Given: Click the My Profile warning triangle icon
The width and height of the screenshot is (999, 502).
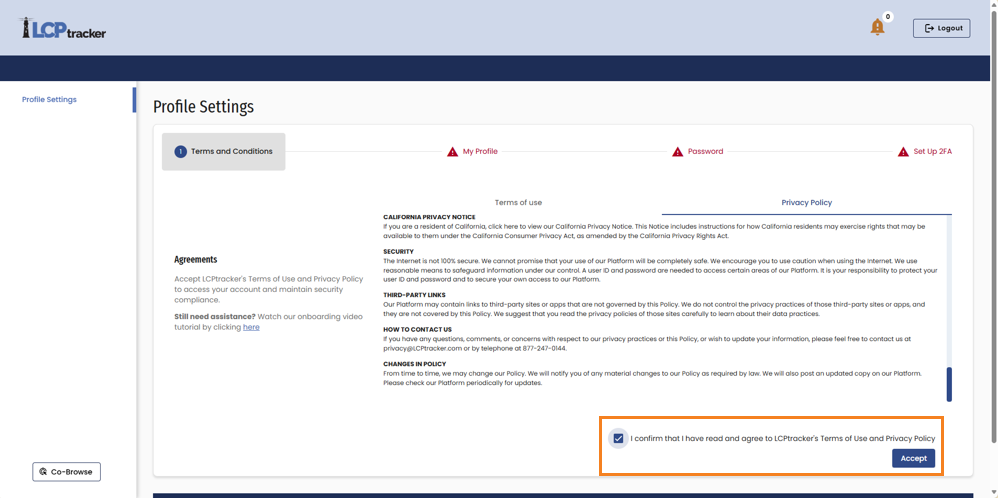Looking at the screenshot, I should coord(452,152).
